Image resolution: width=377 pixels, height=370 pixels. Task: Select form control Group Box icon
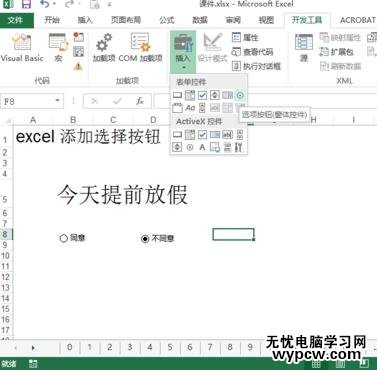pos(177,108)
